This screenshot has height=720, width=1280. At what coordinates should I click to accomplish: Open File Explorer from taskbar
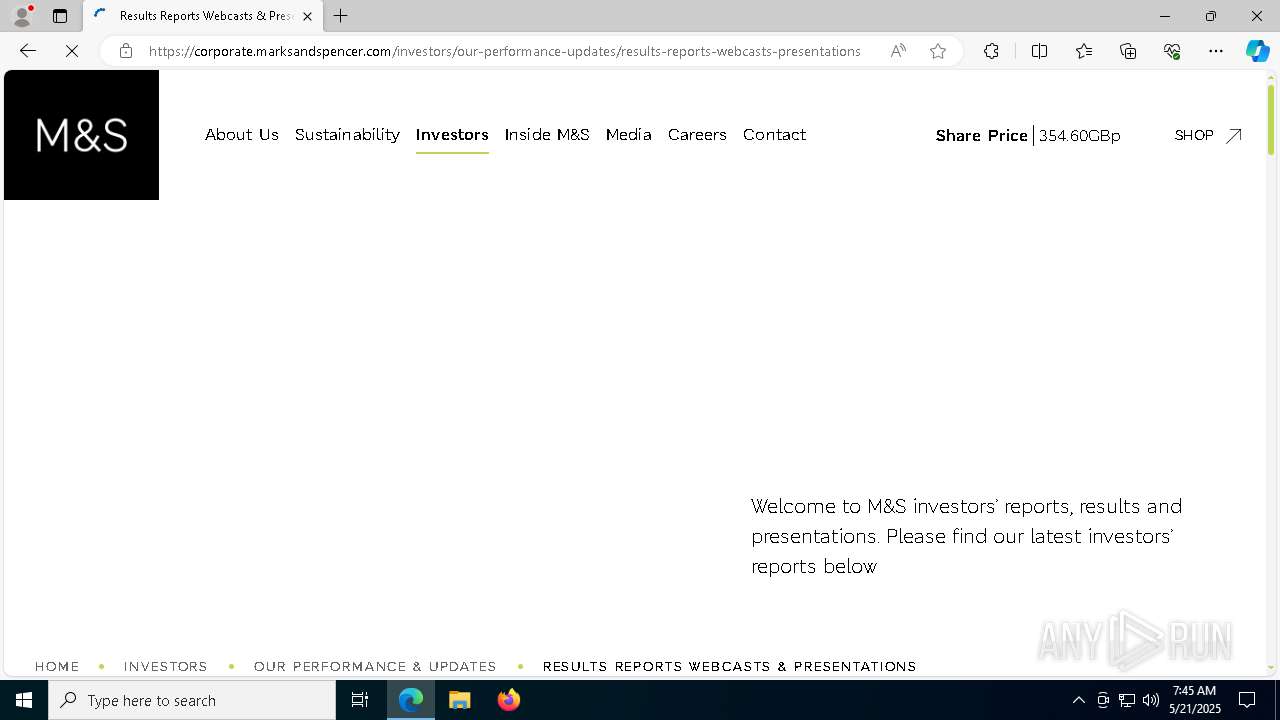460,700
